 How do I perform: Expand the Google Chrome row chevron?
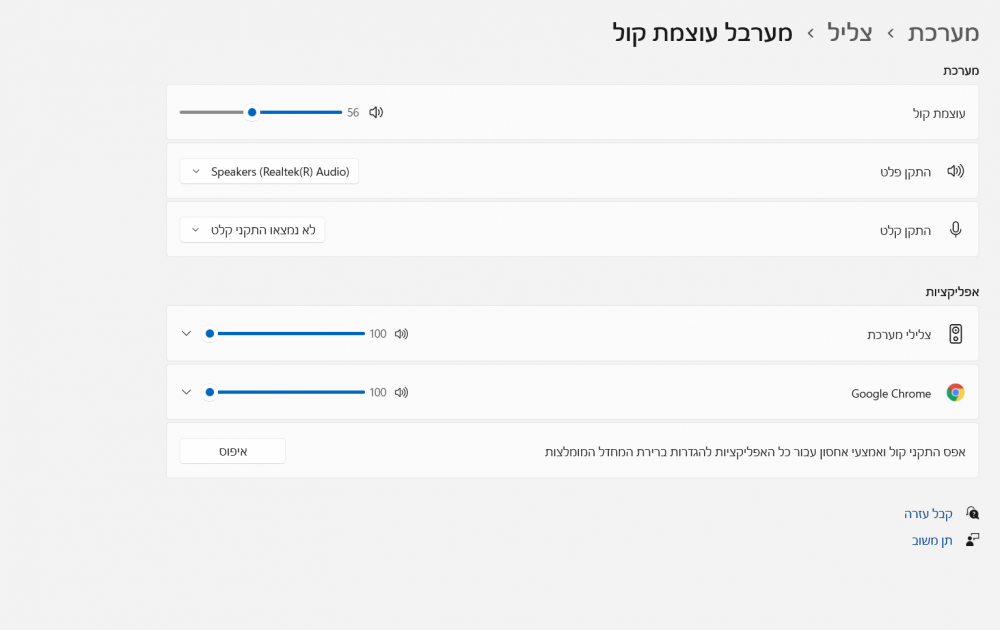click(186, 392)
